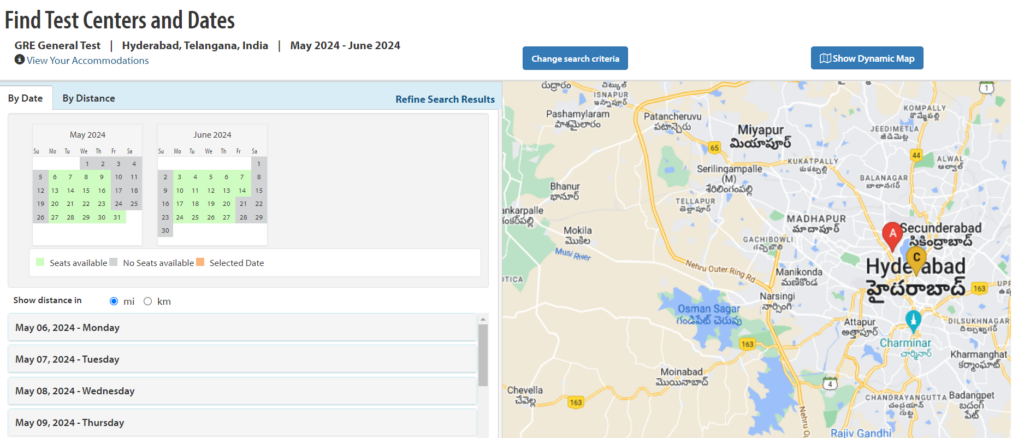The image size is (1024, 438).
Task: Expand May 08, 2024 - Wednesday row
Action: coord(242,391)
